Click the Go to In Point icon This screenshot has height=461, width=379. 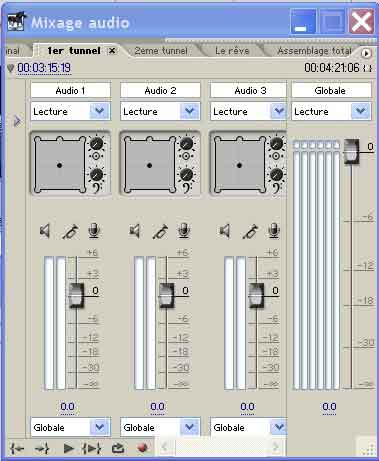tap(17, 448)
